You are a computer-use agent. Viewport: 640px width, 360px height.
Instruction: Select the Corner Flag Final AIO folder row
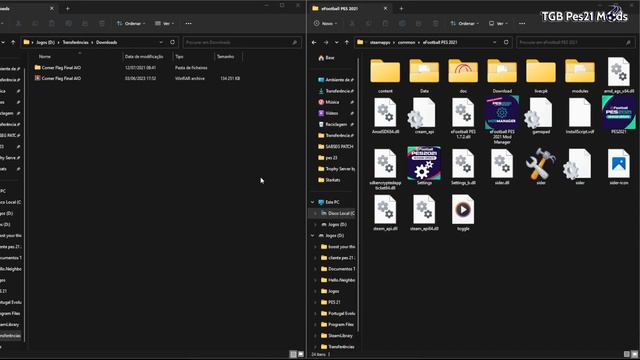tap(137, 68)
